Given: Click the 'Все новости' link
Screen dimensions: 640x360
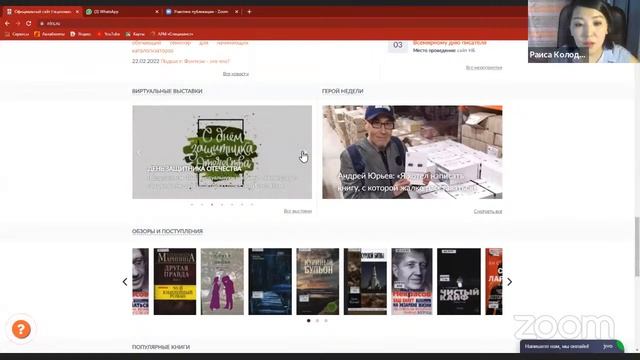Looking at the screenshot, I should click(236, 74).
